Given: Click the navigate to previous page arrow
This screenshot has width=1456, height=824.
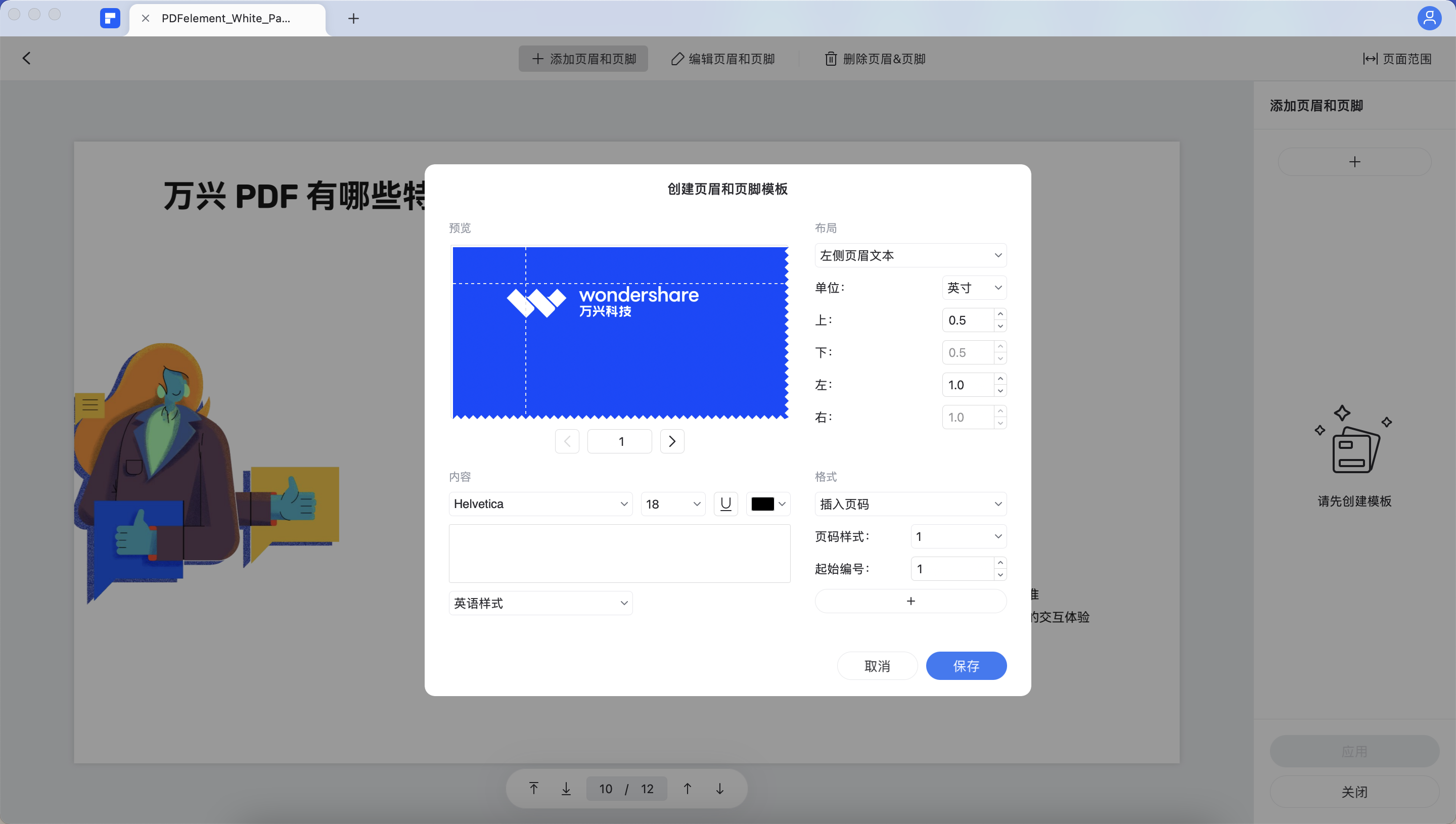Looking at the screenshot, I should 567,441.
